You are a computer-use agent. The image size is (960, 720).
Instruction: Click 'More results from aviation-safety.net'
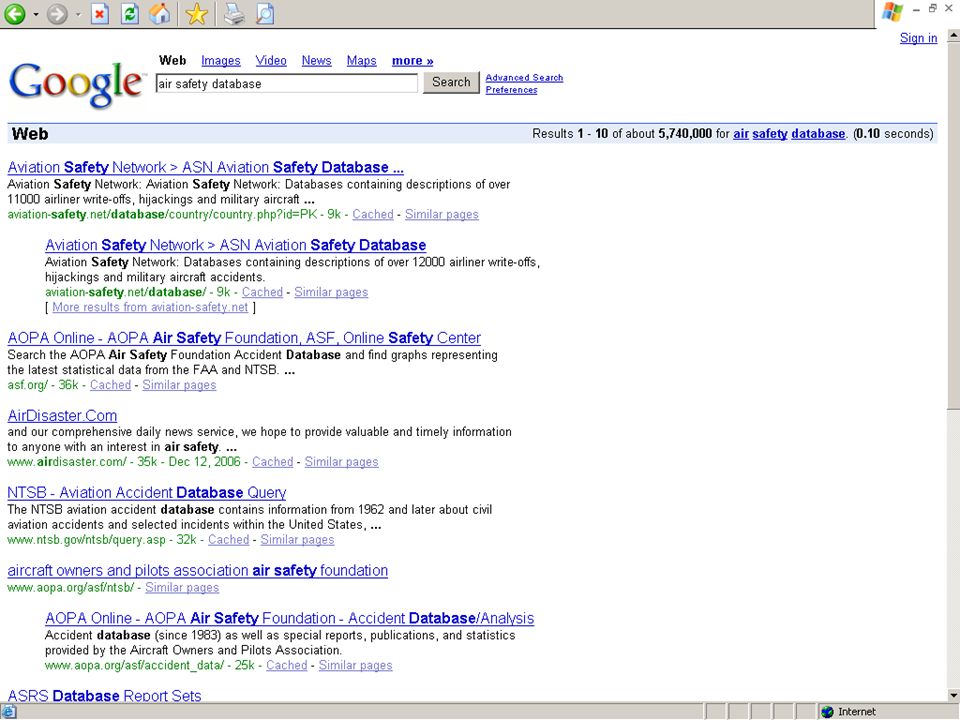[x=150, y=307]
